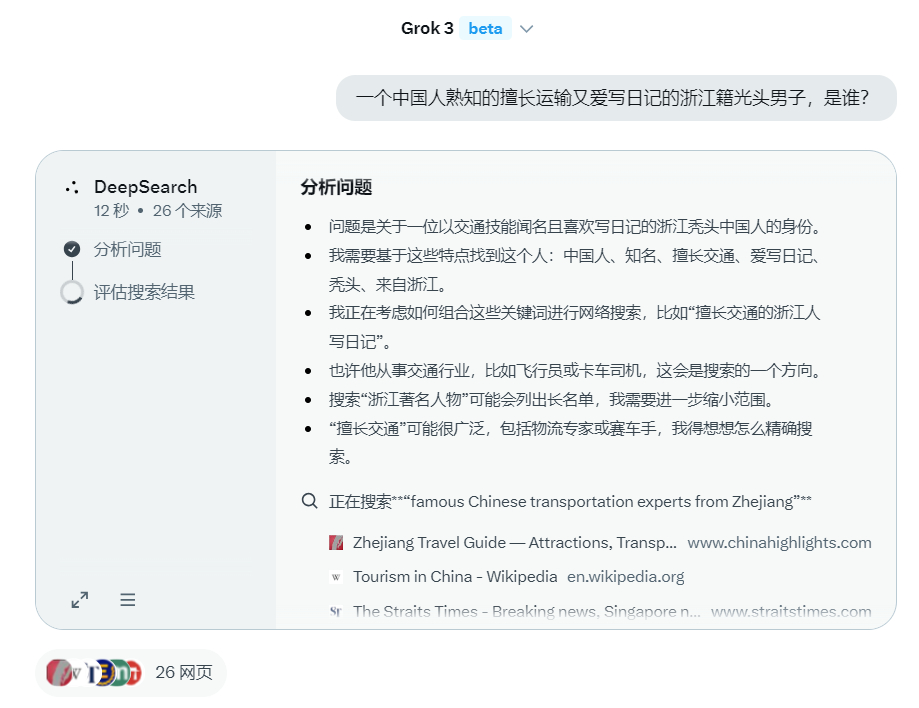Screen dimensions: 919x708
Task: Click the 分析问题 section heading
Action: click(336, 187)
